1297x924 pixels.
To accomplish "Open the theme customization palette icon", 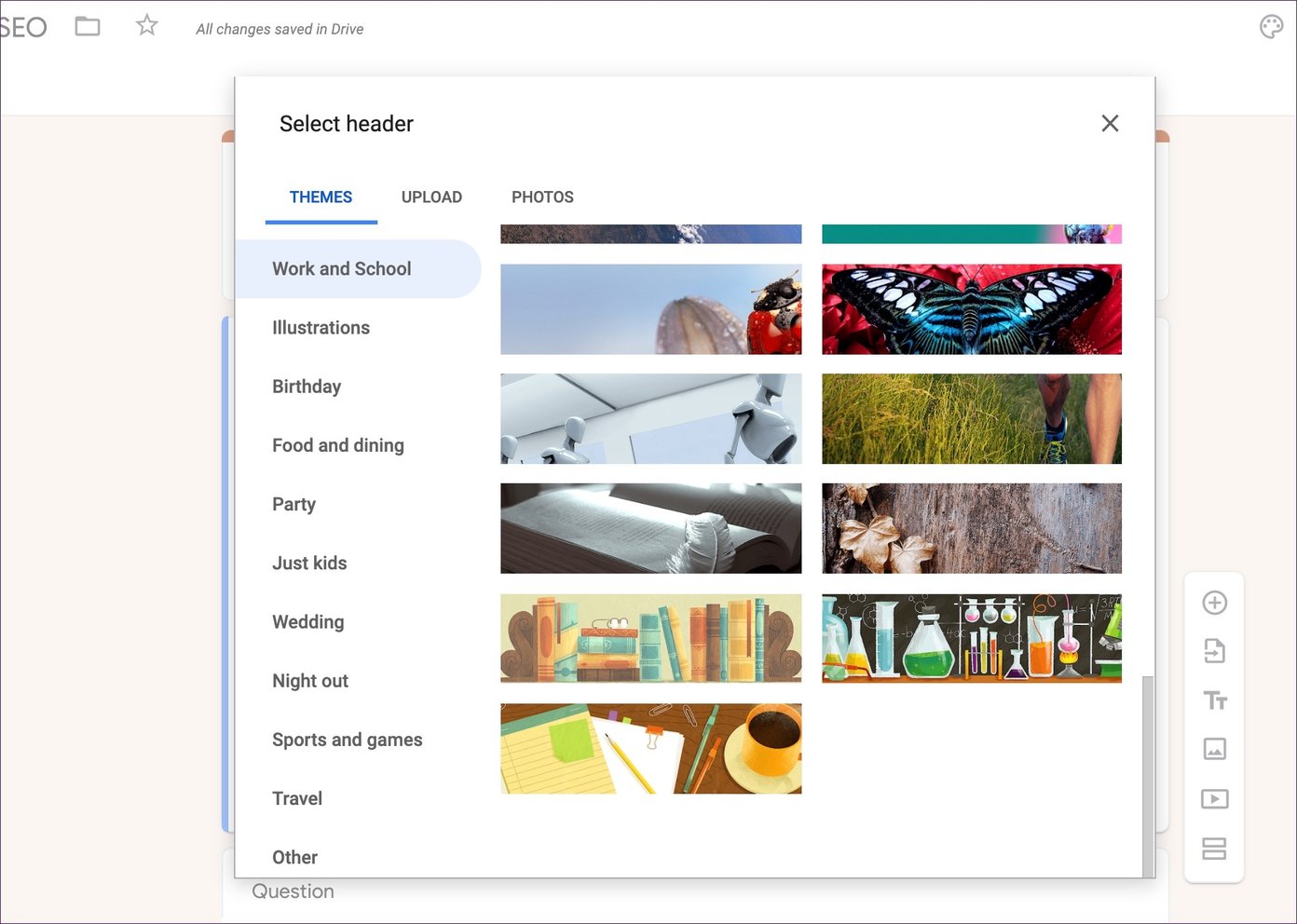I will click(x=1271, y=26).
